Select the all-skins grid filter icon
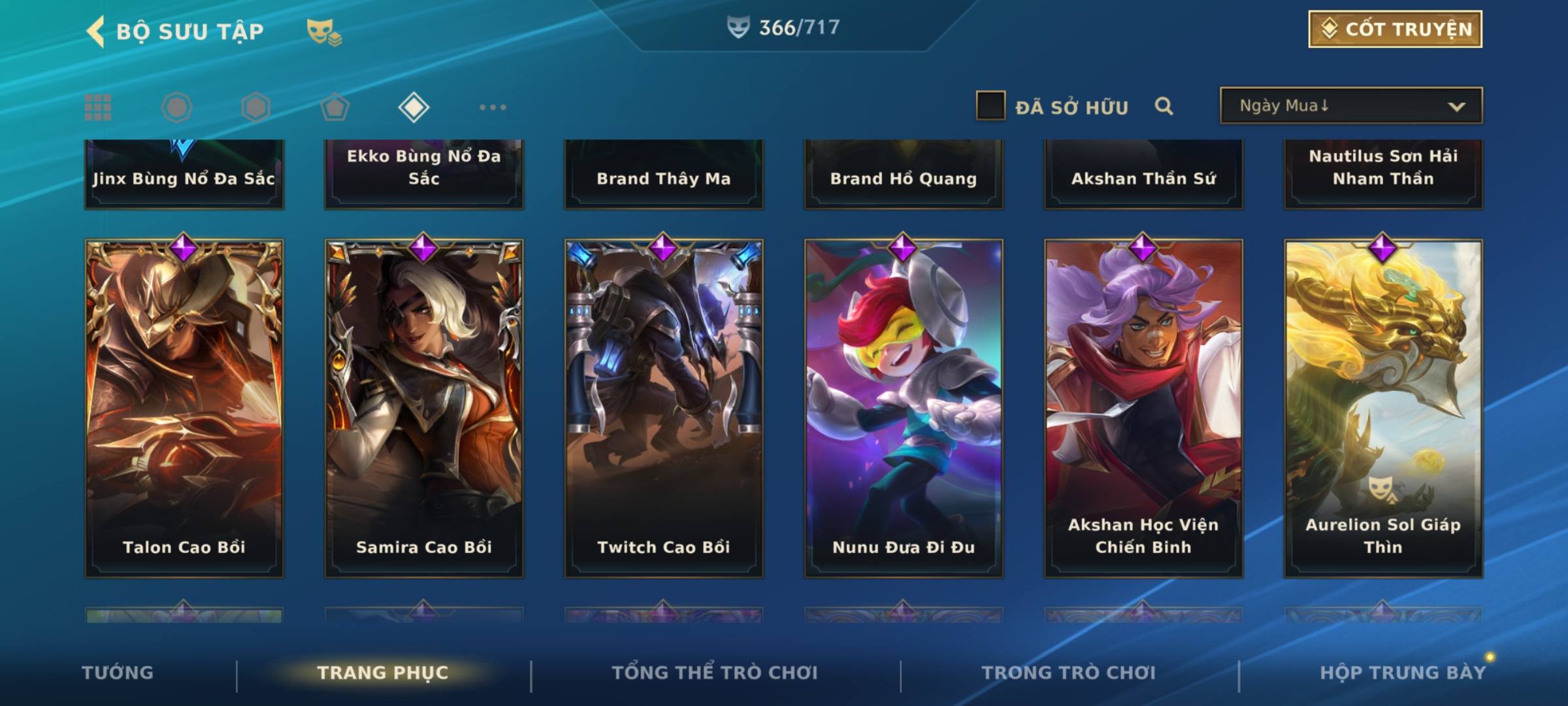The image size is (1568, 706). pos(98,107)
